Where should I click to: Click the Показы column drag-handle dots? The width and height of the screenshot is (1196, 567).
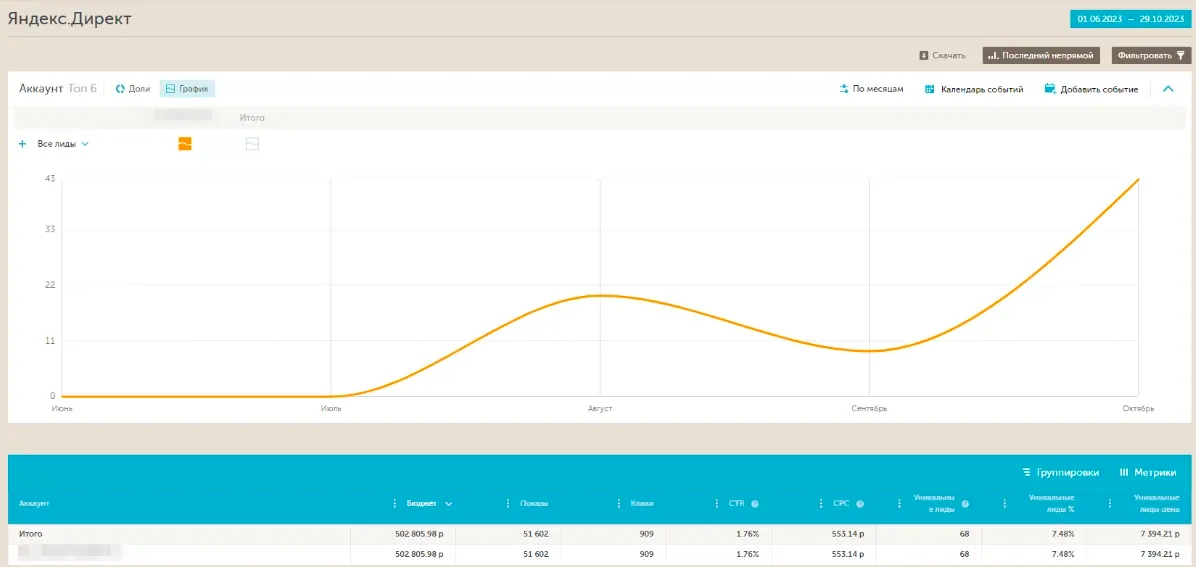[508, 504]
